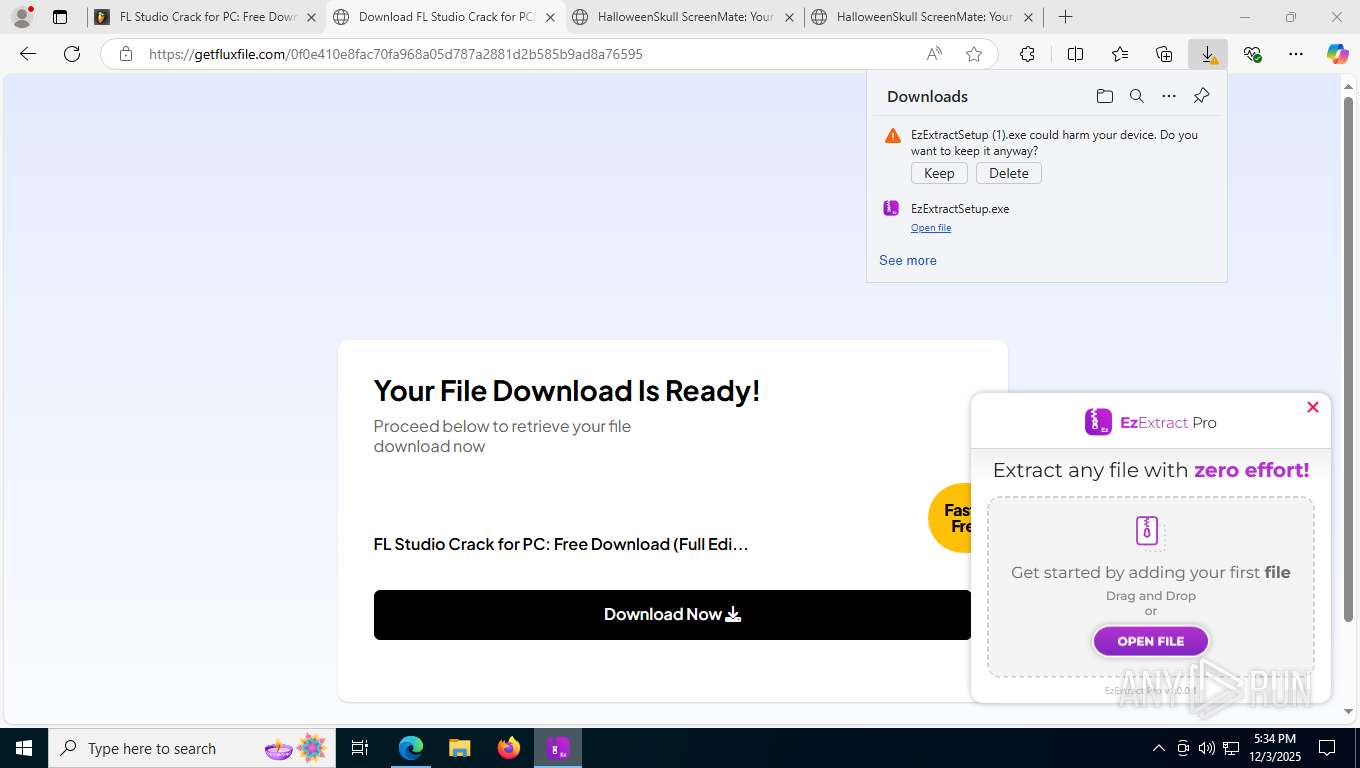This screenshot has height=768, width=1360.
Task: Open Read aloud icon in address bar
Action: point(934,54)
